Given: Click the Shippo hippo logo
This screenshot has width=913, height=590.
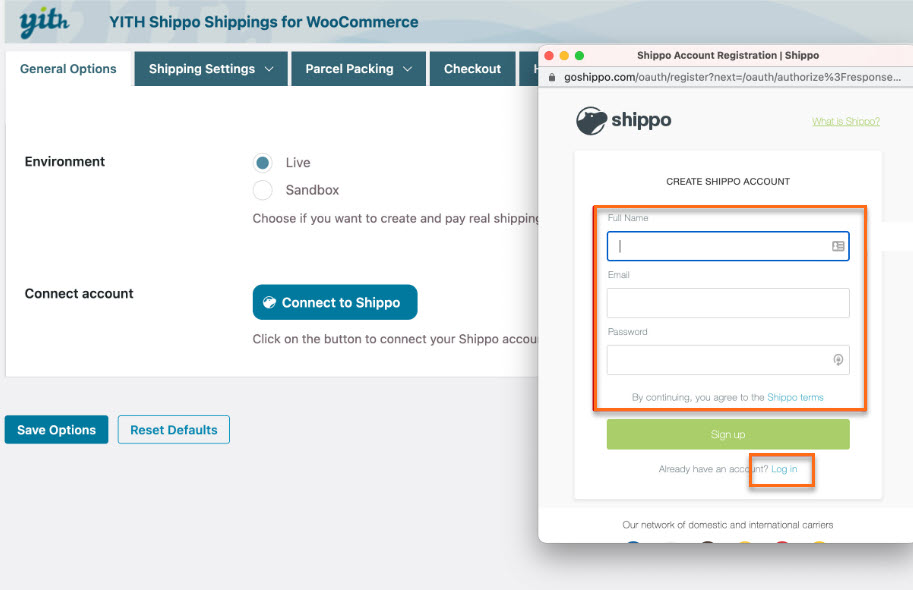Looking at the screenshot, I should tap(592, 122).
